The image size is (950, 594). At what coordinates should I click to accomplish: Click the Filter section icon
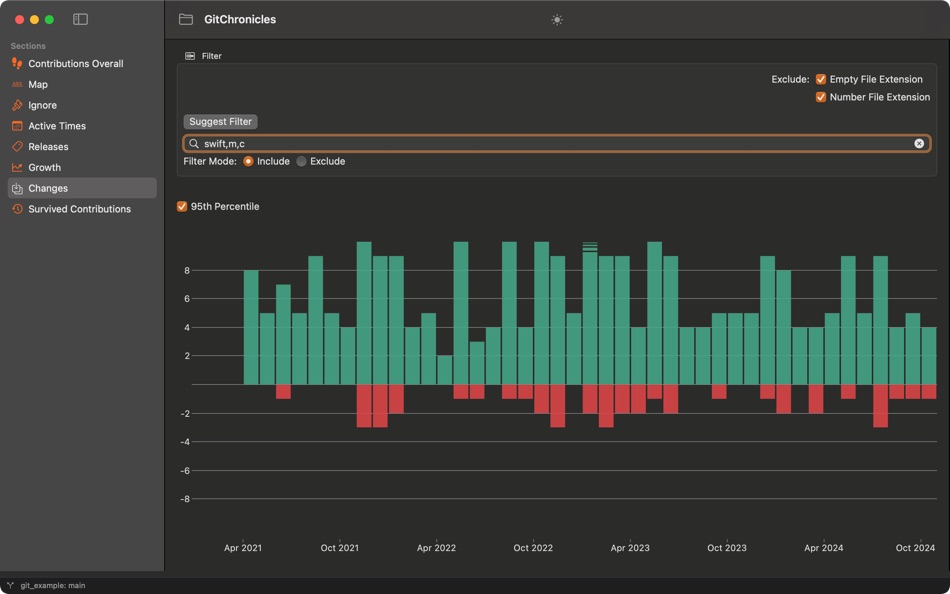coord(190,56)
